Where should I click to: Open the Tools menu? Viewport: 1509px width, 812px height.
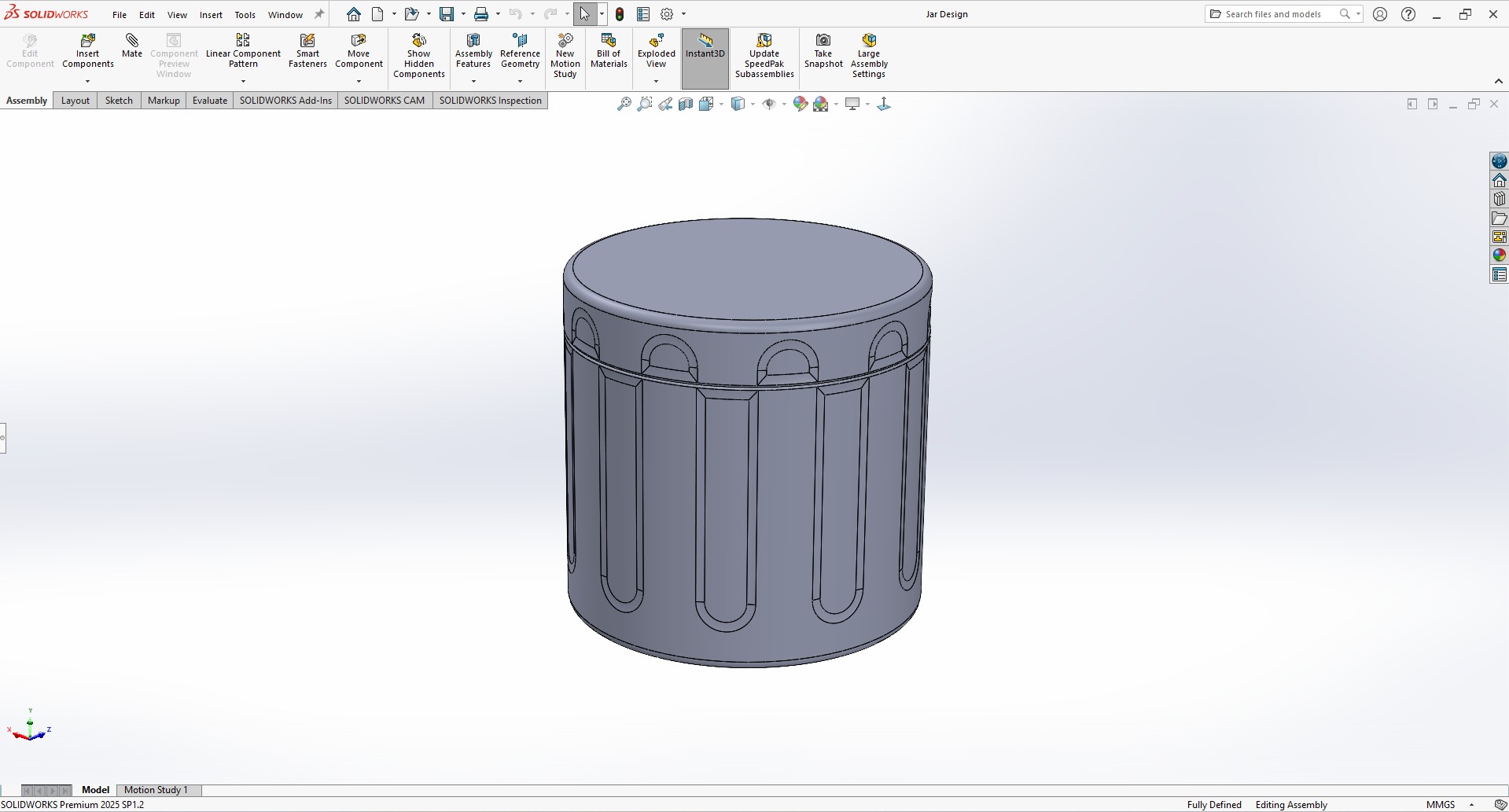point(245,15)
